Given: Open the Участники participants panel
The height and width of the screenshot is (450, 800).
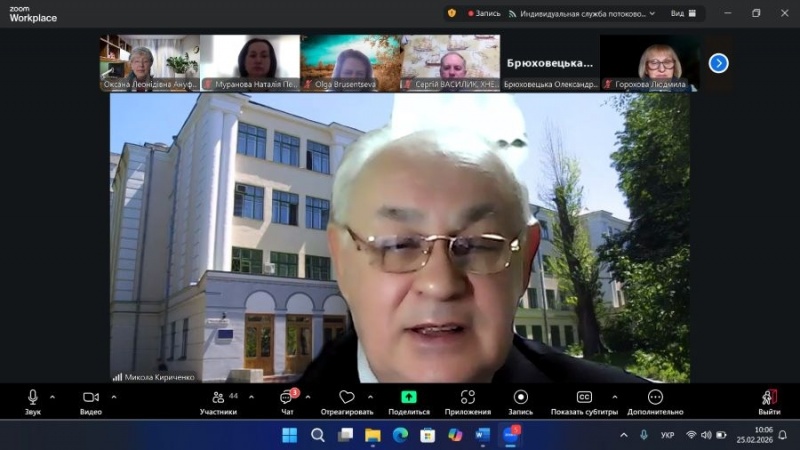Looking at the screenshot, I should click(218, 398).
